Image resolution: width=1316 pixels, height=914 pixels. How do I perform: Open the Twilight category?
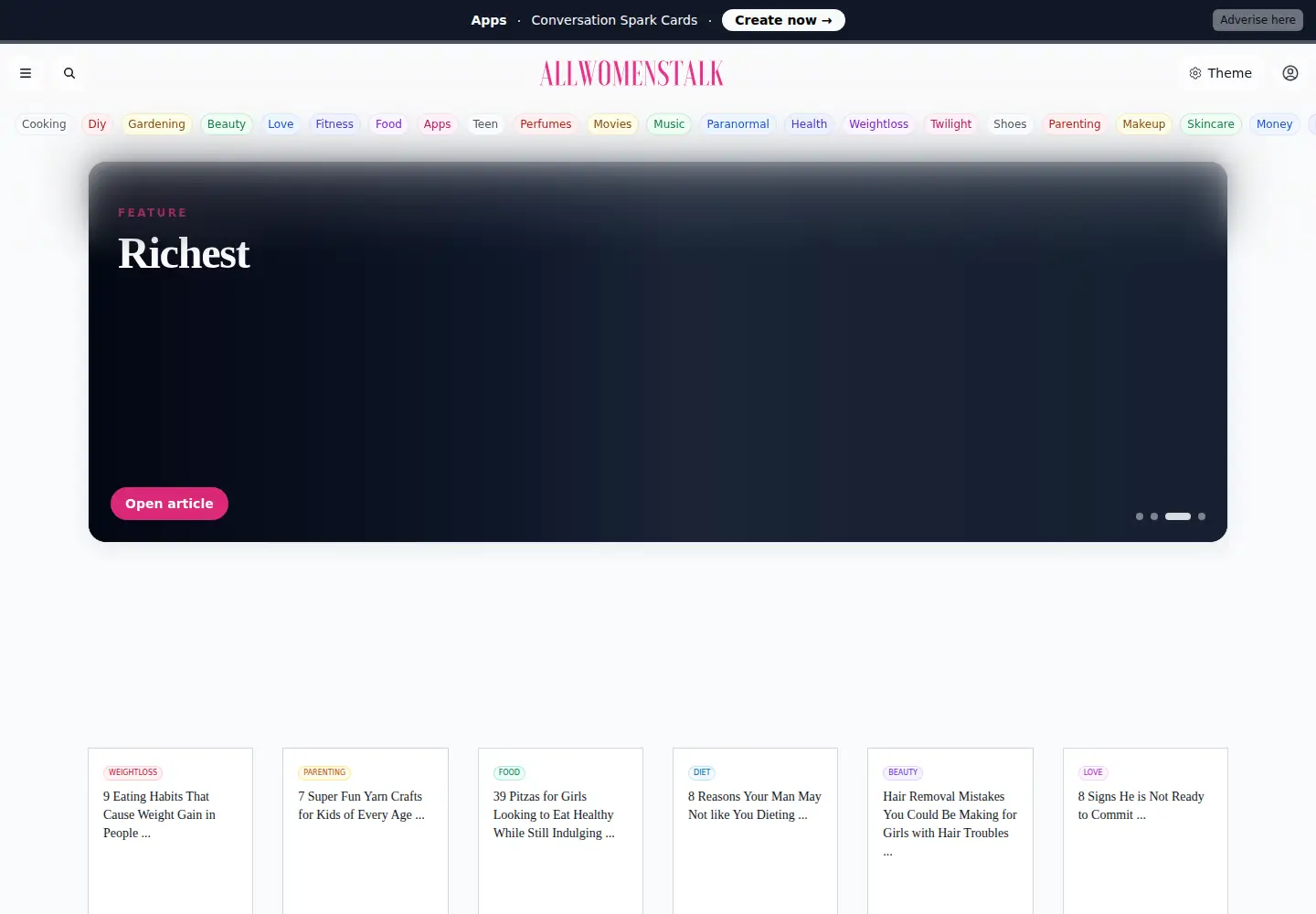(x=950, y=124)
